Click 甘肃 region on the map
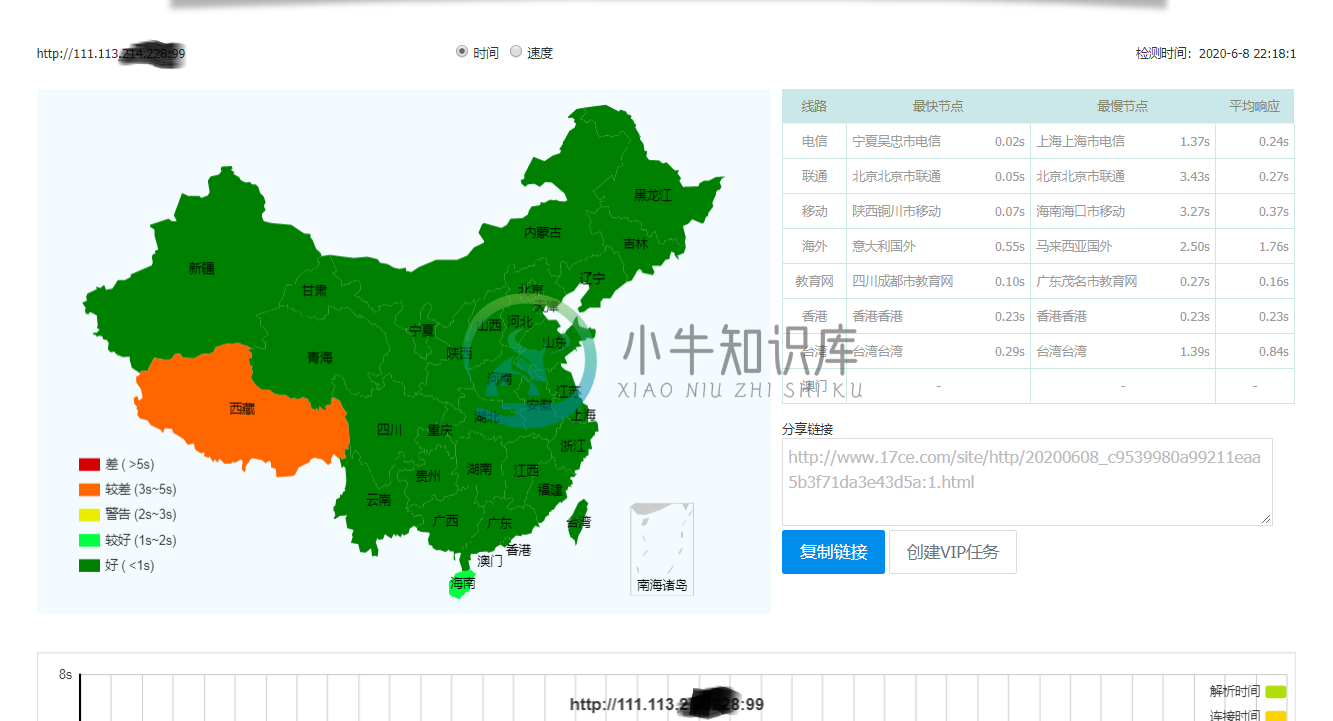Image resolution: width=1333 pixels, height=721 pixels. [x=314, y=290]
